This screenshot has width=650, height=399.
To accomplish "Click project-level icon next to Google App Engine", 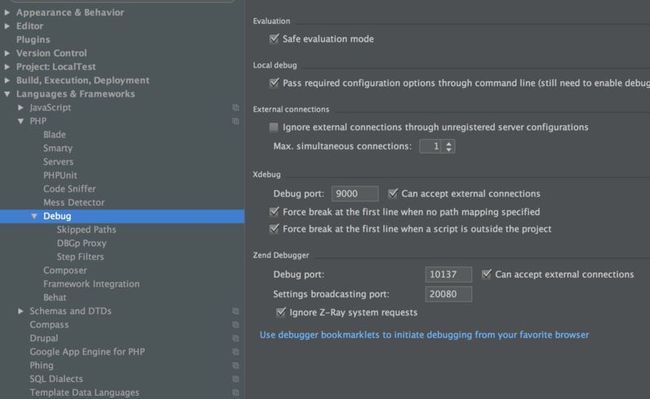I will coord(235,352).
